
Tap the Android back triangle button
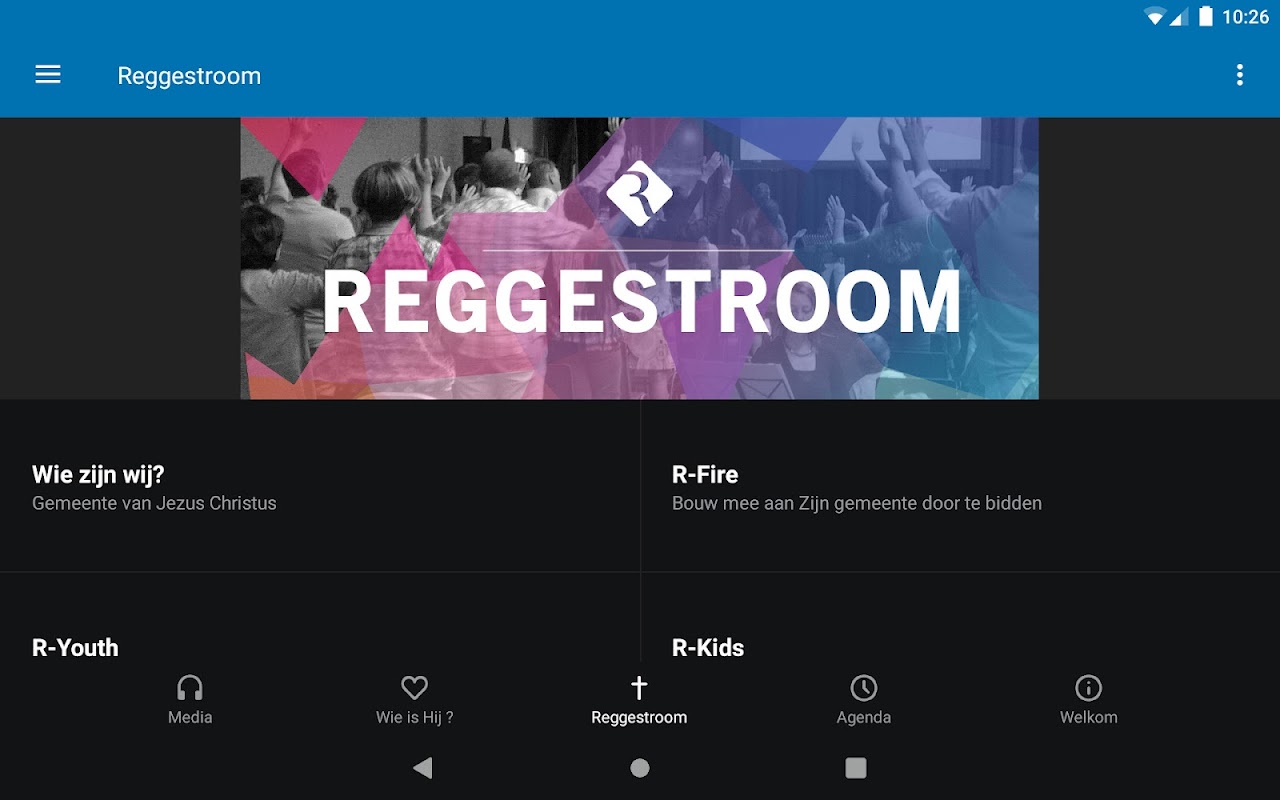[423, 768]
